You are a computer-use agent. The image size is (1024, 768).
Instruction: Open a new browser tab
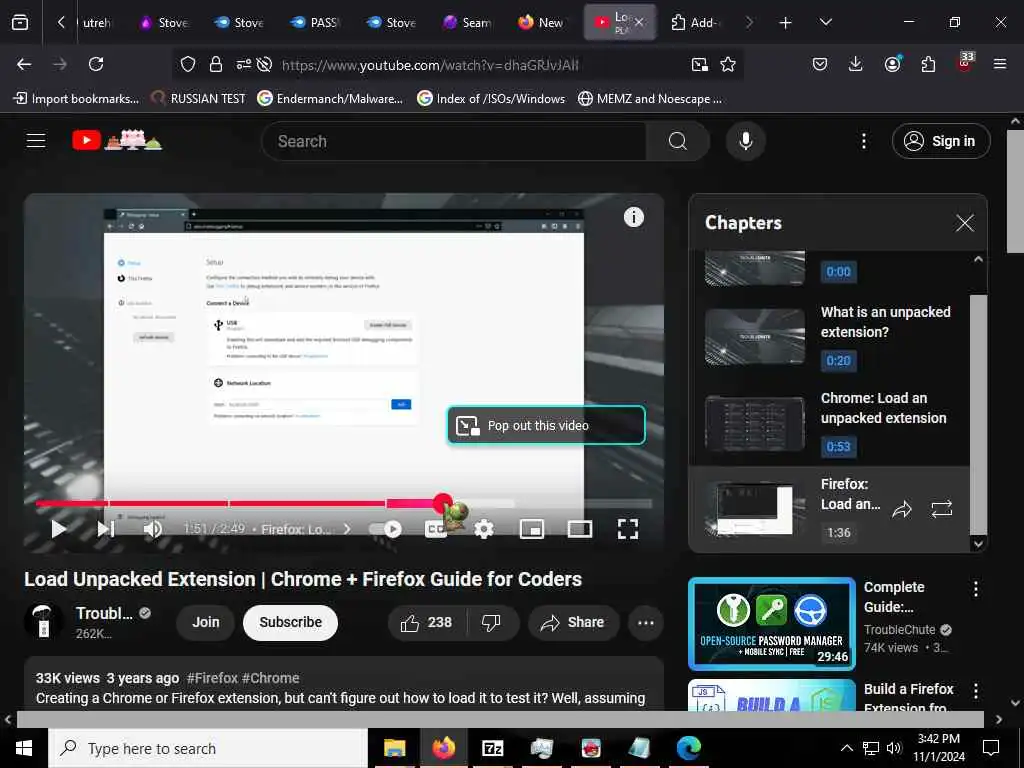(x=785, y=23)
